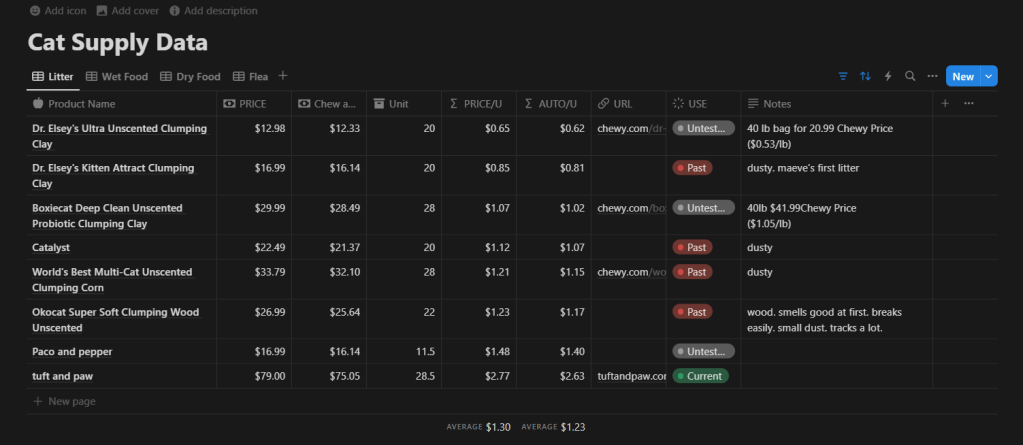Switch to the Dry Food tab
1023x445 pixels.
click(x=190, y=76)
